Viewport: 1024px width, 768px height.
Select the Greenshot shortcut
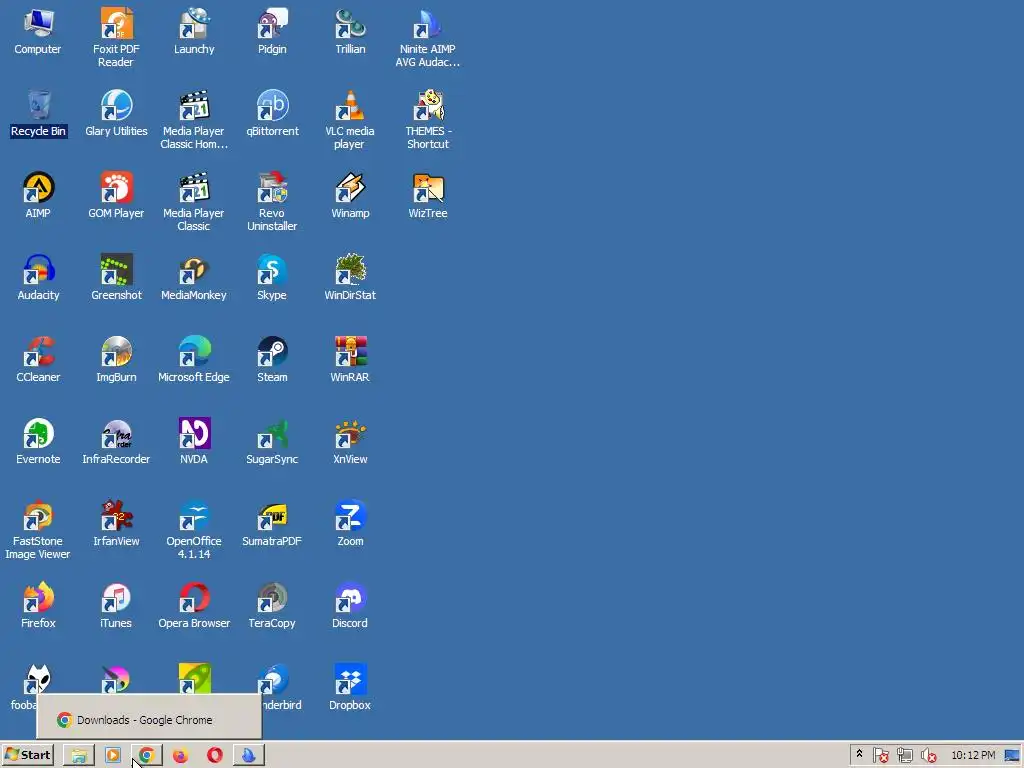[x=116, y=278]
